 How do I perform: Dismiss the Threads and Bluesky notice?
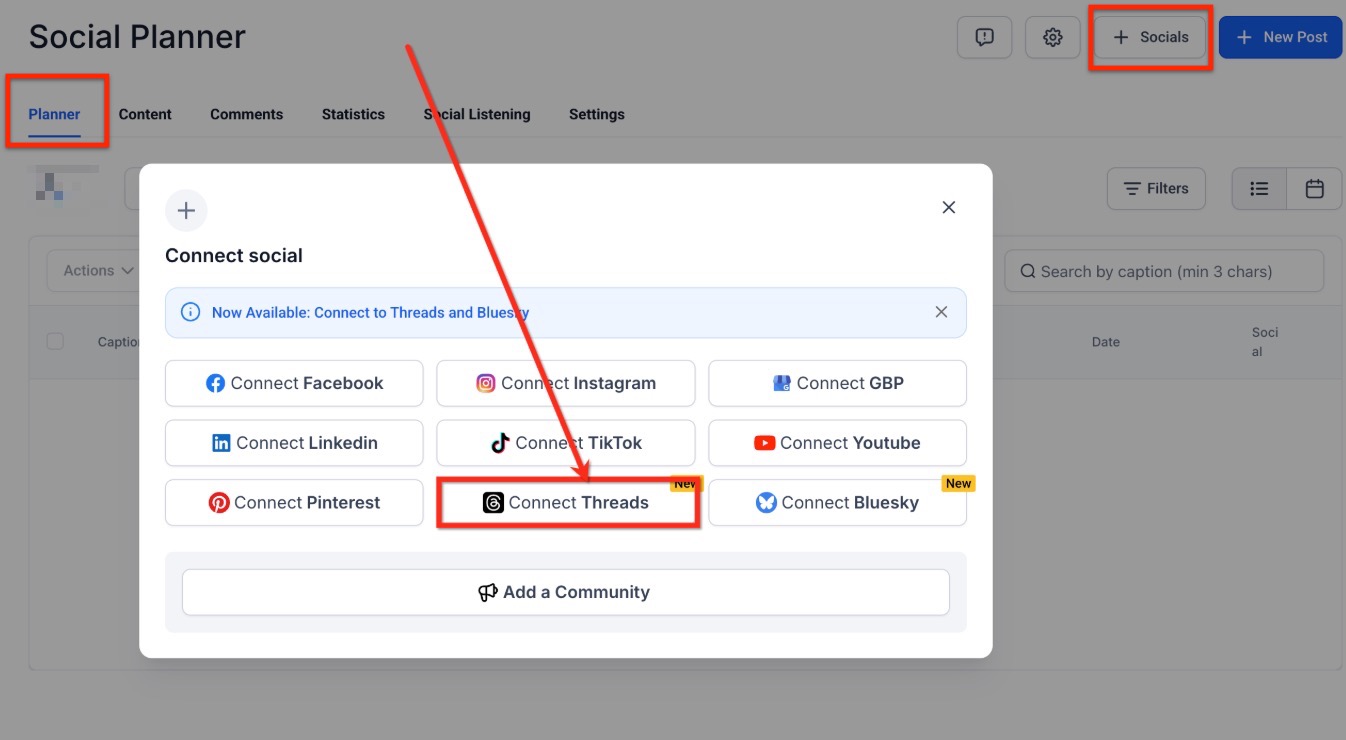[940, 312]
